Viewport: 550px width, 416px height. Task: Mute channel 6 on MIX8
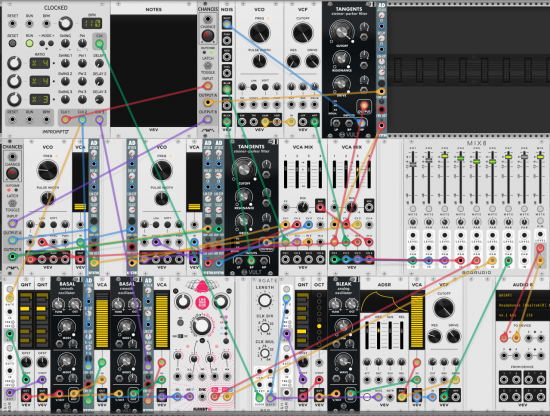pos(492,209)
